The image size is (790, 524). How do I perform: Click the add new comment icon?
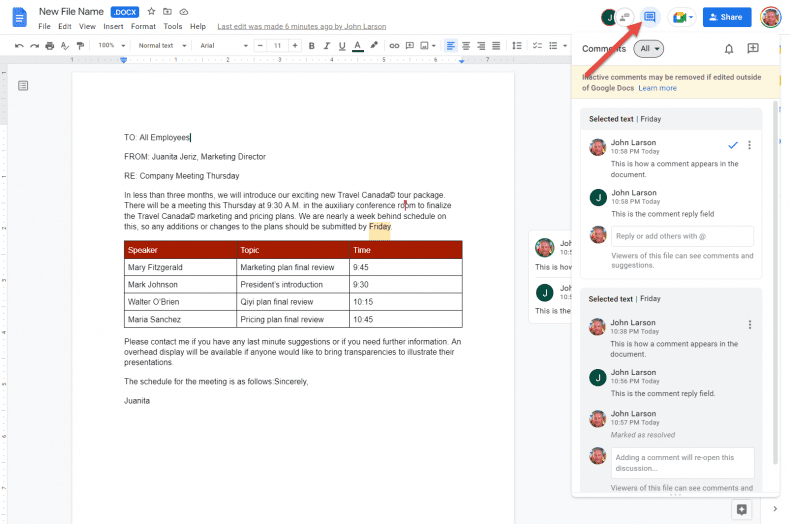[x=753, y=48]
